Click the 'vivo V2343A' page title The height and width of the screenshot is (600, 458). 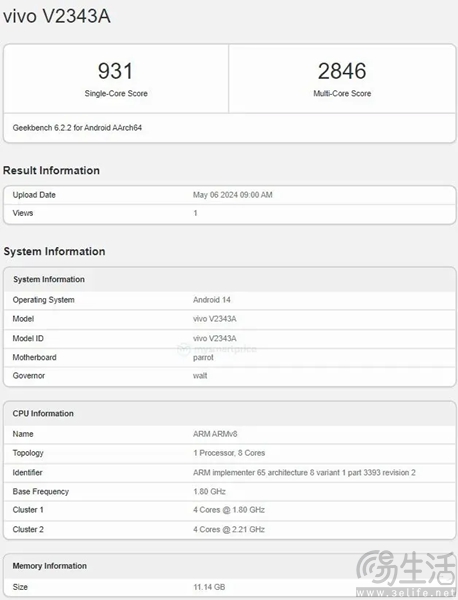pyautogui.click(x=57, y=16)
